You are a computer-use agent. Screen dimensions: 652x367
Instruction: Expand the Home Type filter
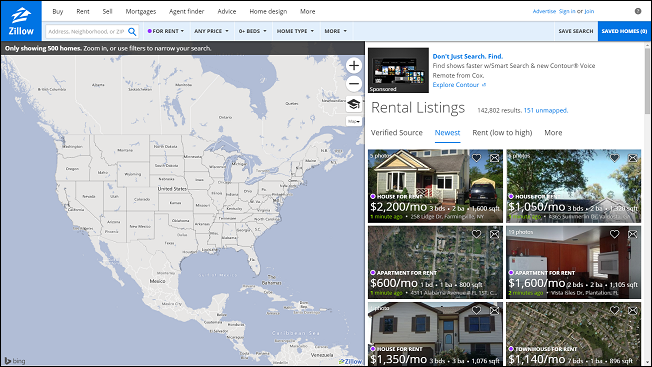pyautogui.click(x=295, y=31)
